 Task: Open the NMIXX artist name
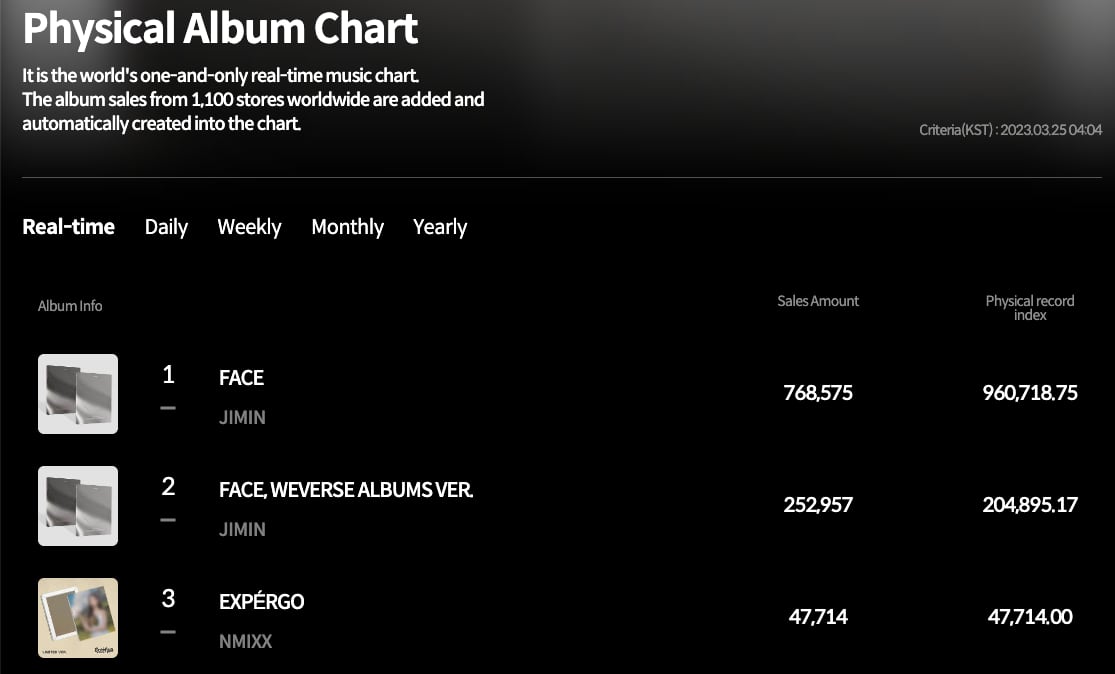245,641
